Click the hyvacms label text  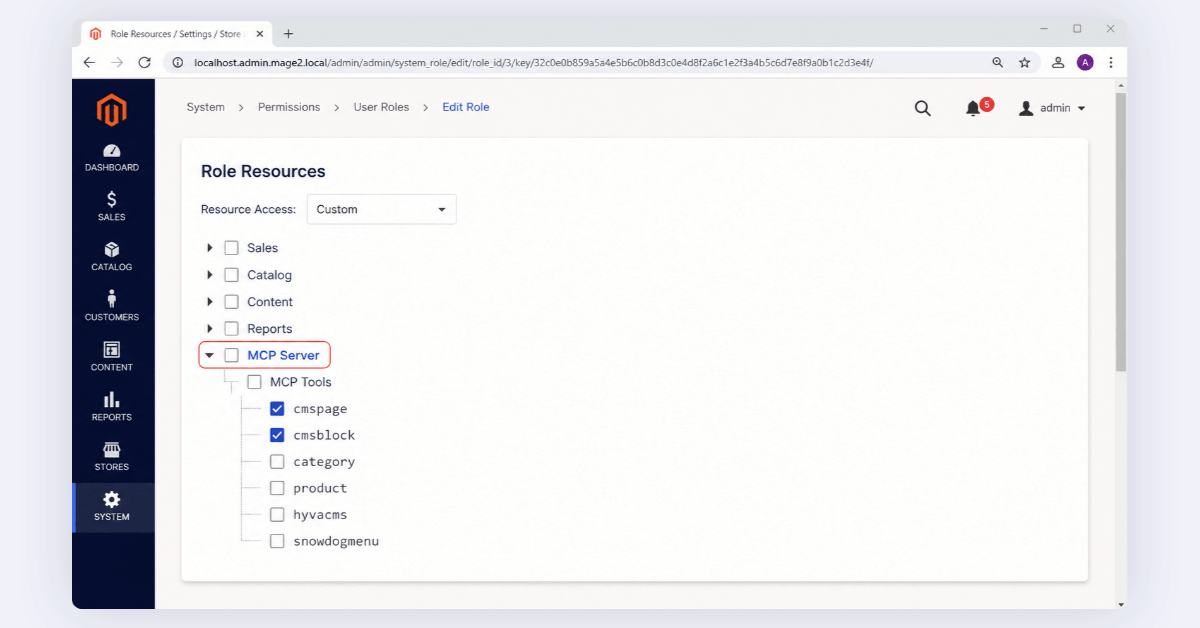[x=320, y=515]
